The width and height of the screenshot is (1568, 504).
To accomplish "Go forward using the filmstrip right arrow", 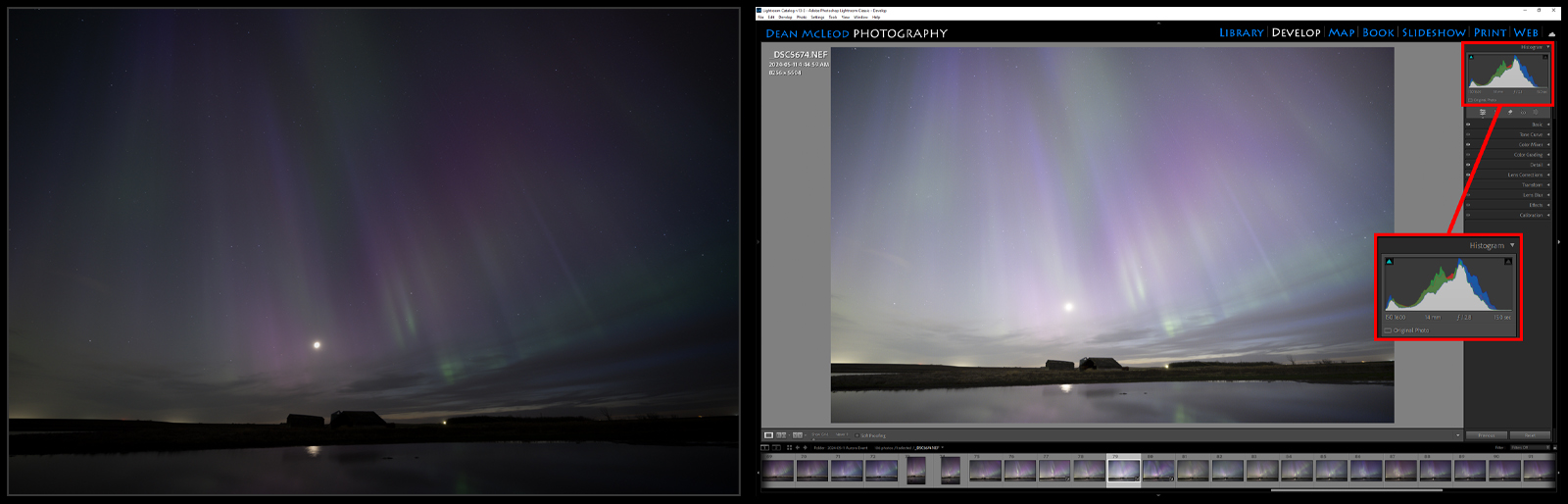I will pos(806,447).
